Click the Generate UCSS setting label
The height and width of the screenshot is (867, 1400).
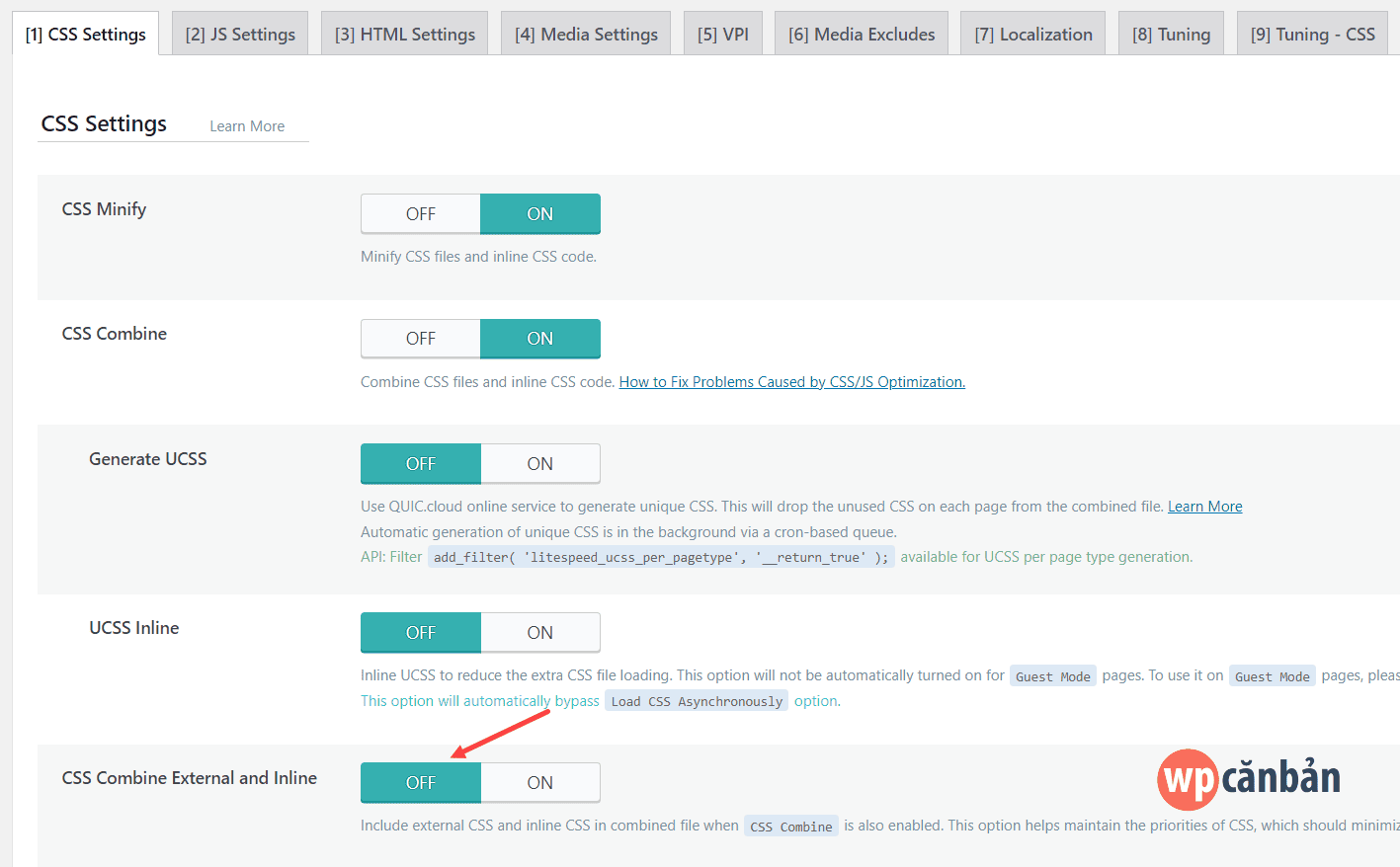coord(148,459)
